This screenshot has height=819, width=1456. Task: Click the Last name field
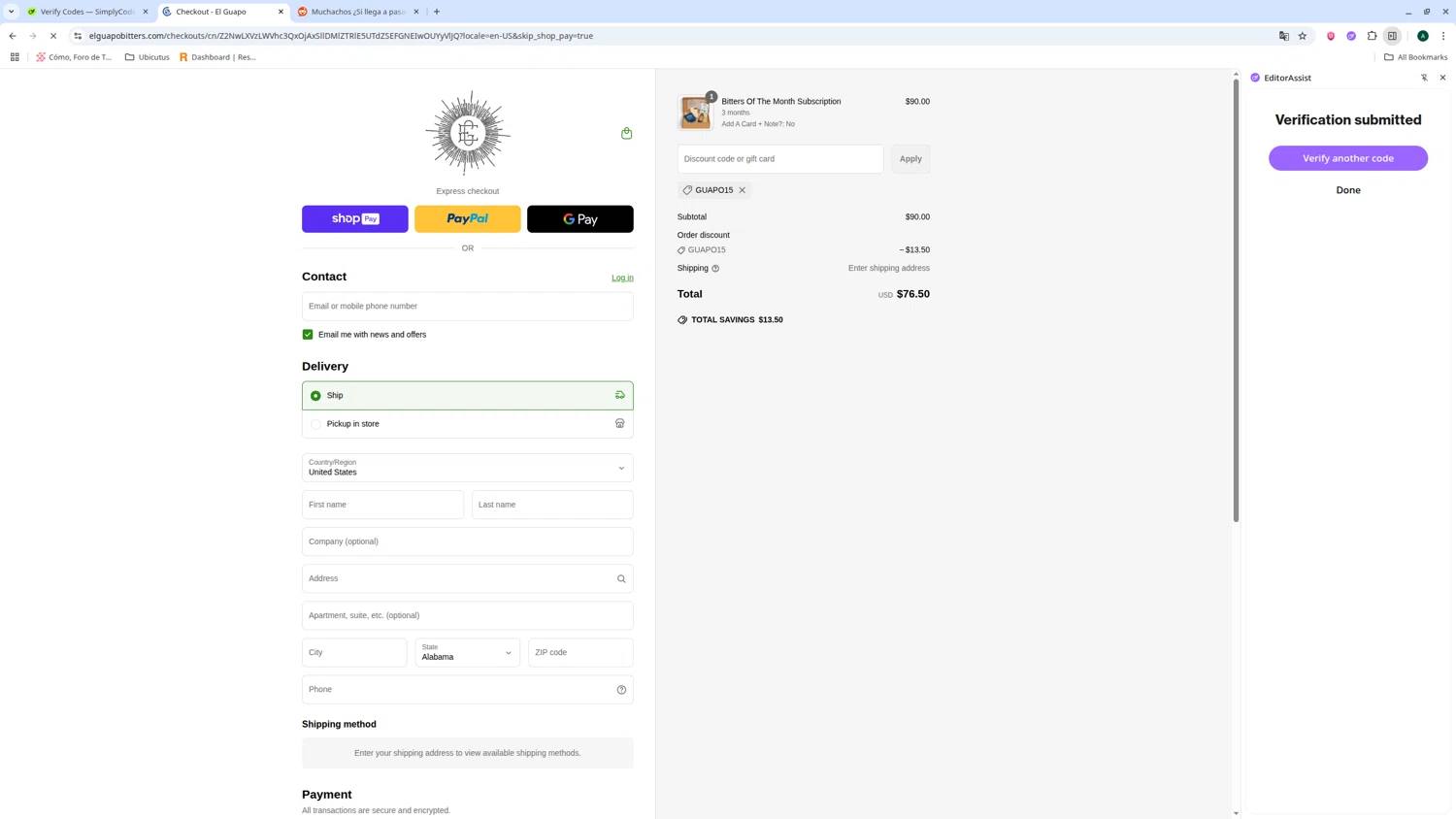point(552,505)
